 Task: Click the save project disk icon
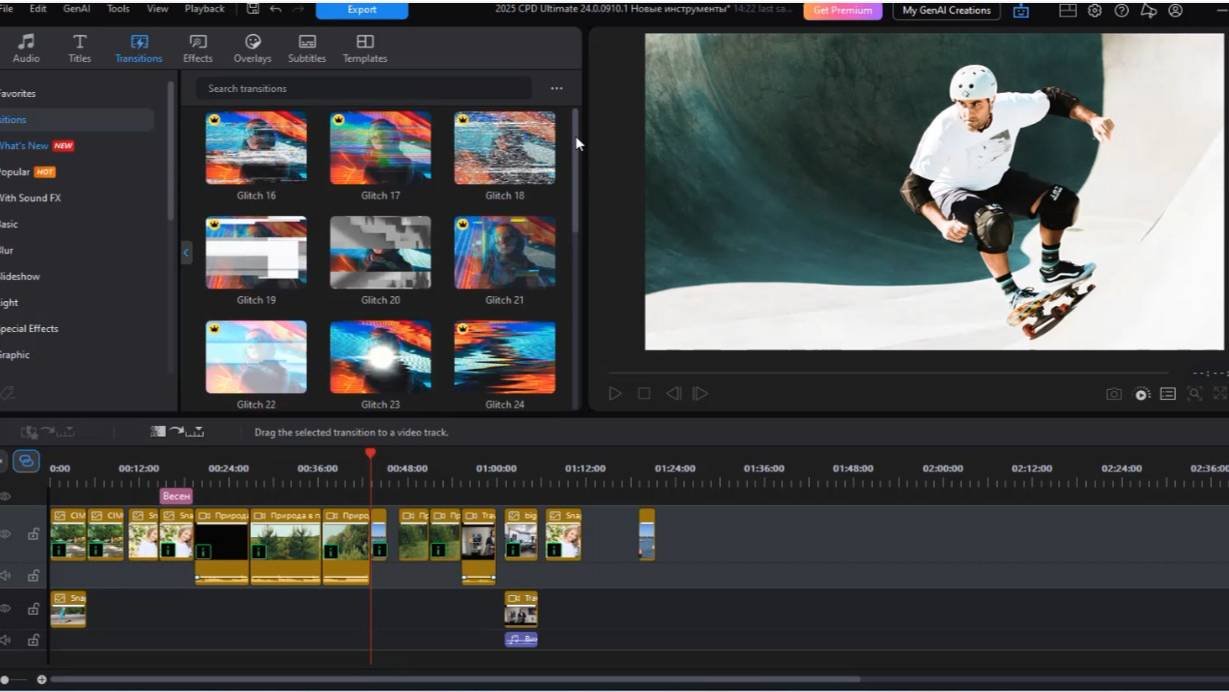[252, 9]
